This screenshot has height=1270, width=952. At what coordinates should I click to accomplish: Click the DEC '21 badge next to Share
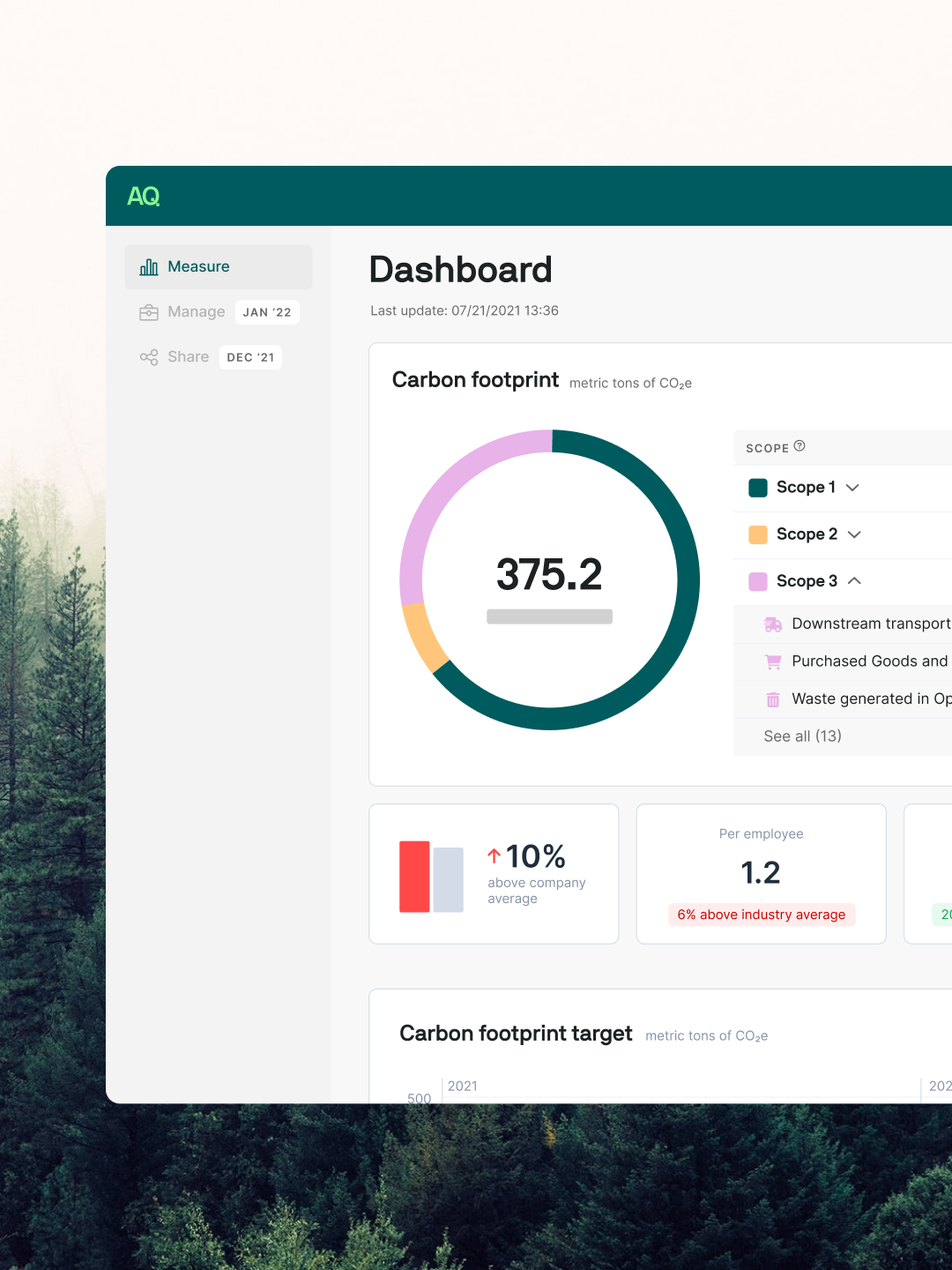tap(250, 357)
